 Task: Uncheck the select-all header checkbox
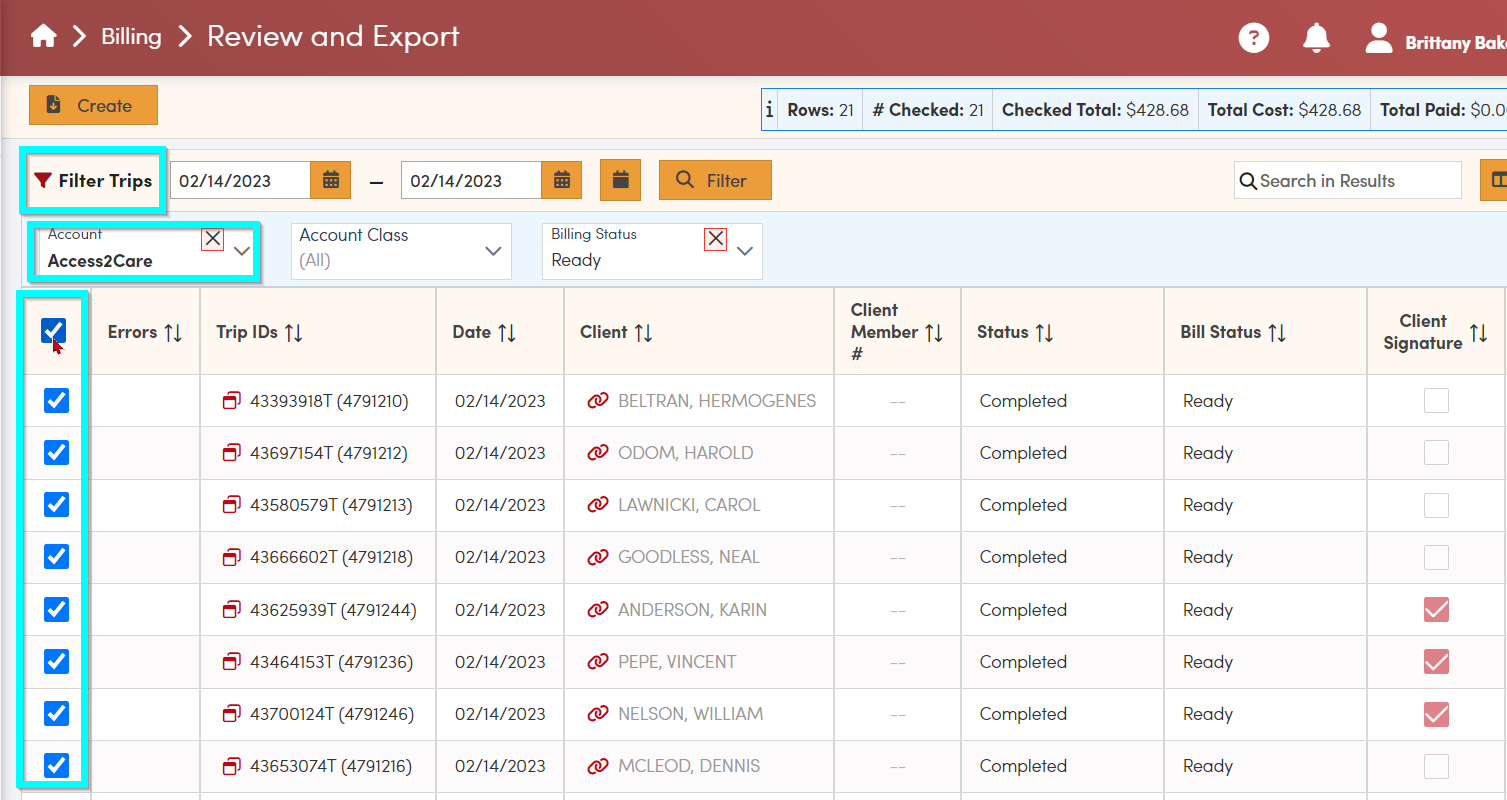pos(54,330)
